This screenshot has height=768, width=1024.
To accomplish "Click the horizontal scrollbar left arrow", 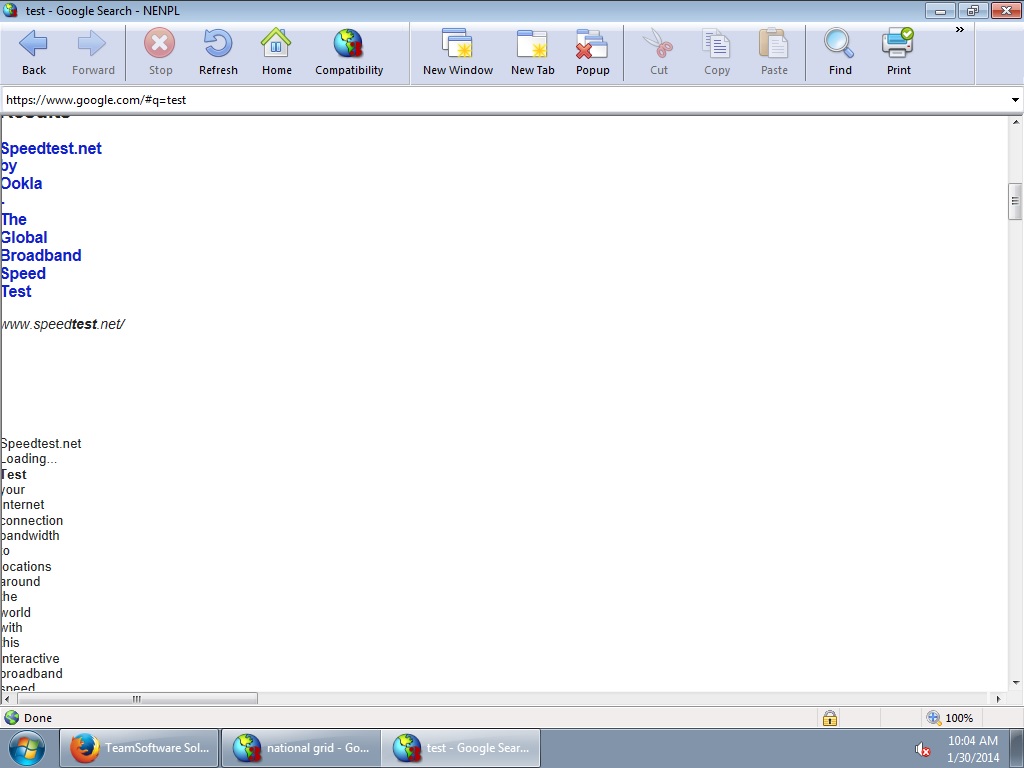I will point(6,699).
